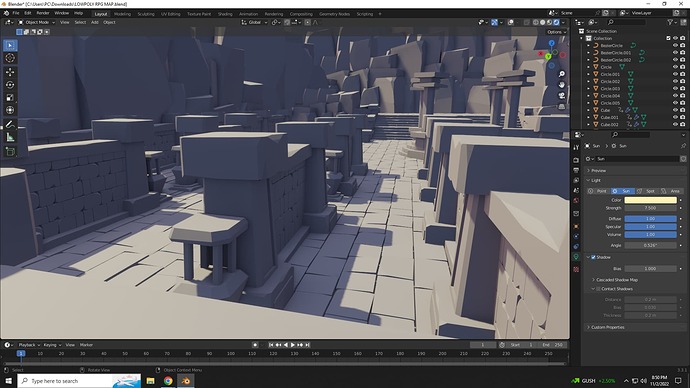The image size is (690, 388).
Task: Select the Move tool
Action: (x=10, y=72)
